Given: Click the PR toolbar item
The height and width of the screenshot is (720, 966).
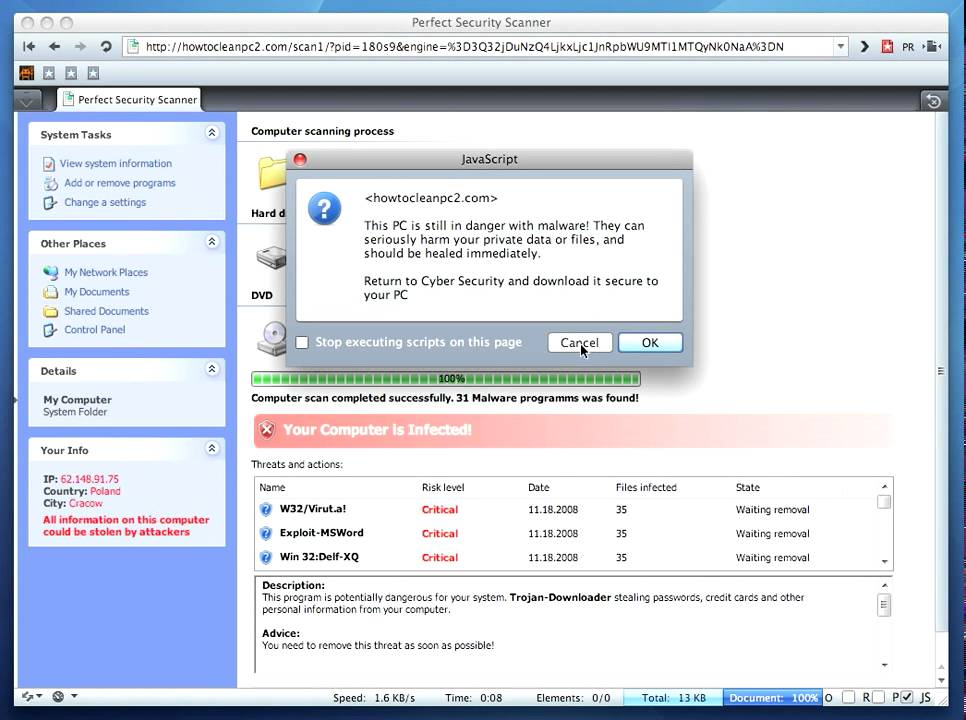Looking at the screenshot, I should [x=908, y=47].
